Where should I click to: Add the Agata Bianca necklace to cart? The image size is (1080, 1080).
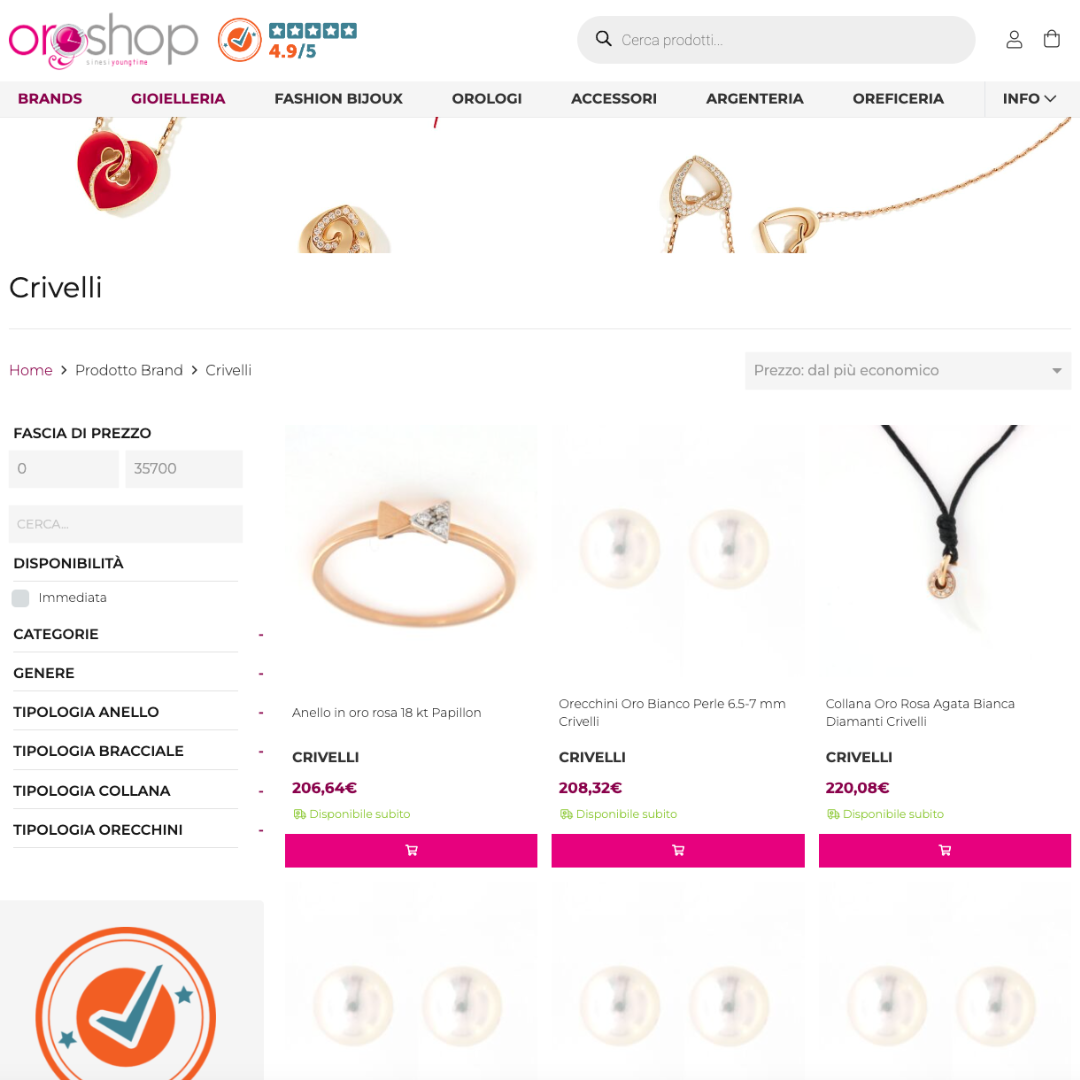pos(944,850)
